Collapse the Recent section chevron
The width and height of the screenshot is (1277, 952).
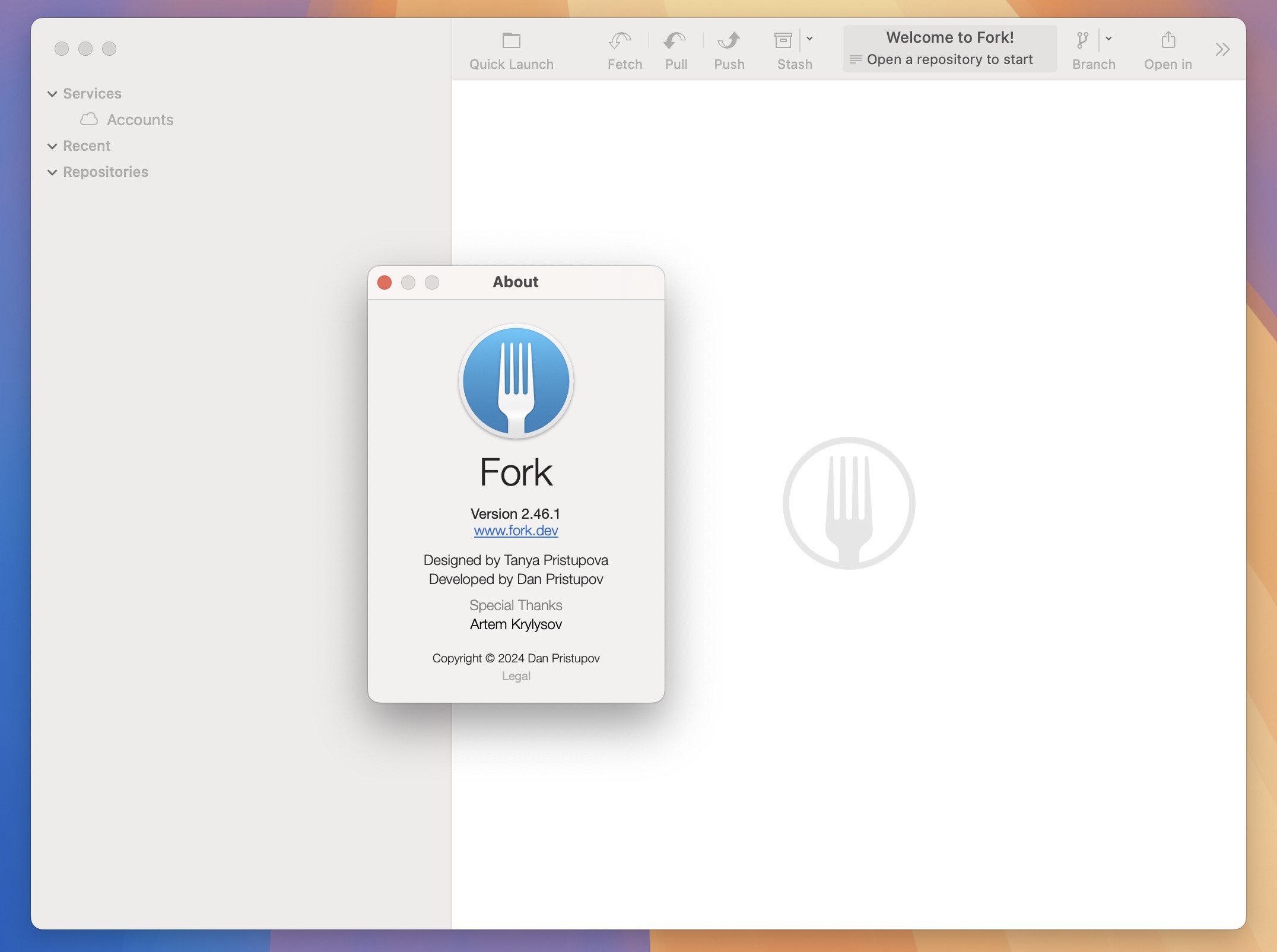point(52,146)
